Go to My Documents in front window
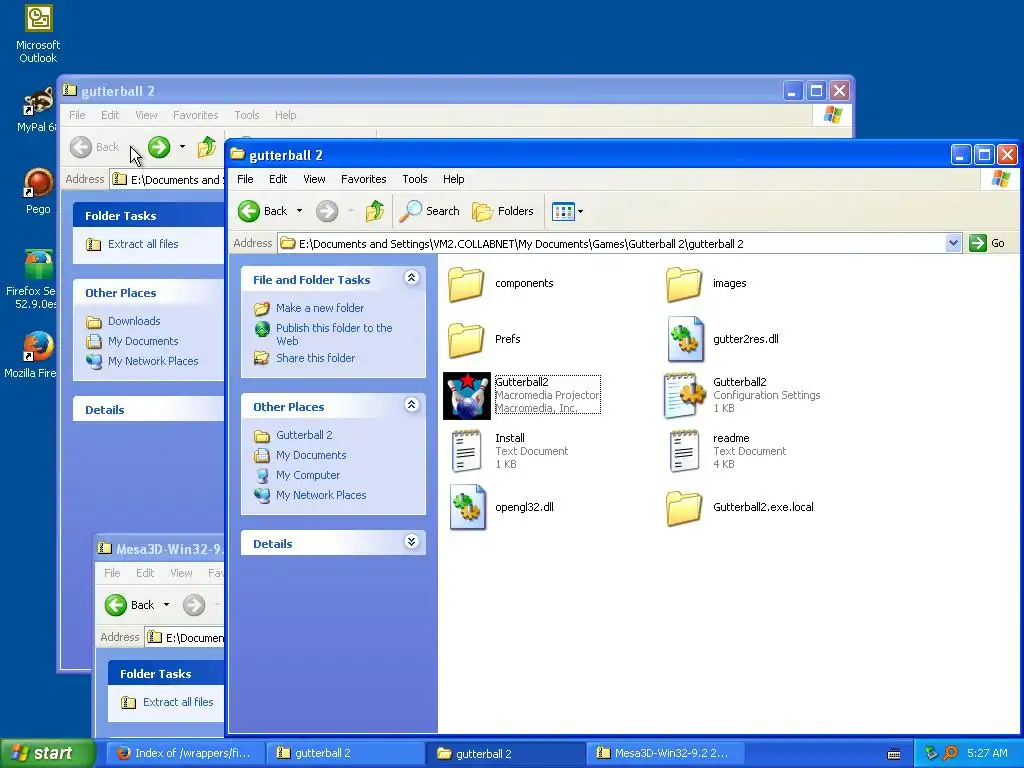Image resolution: width=1024 pixels, height=768 pixels. coord(311,455)
